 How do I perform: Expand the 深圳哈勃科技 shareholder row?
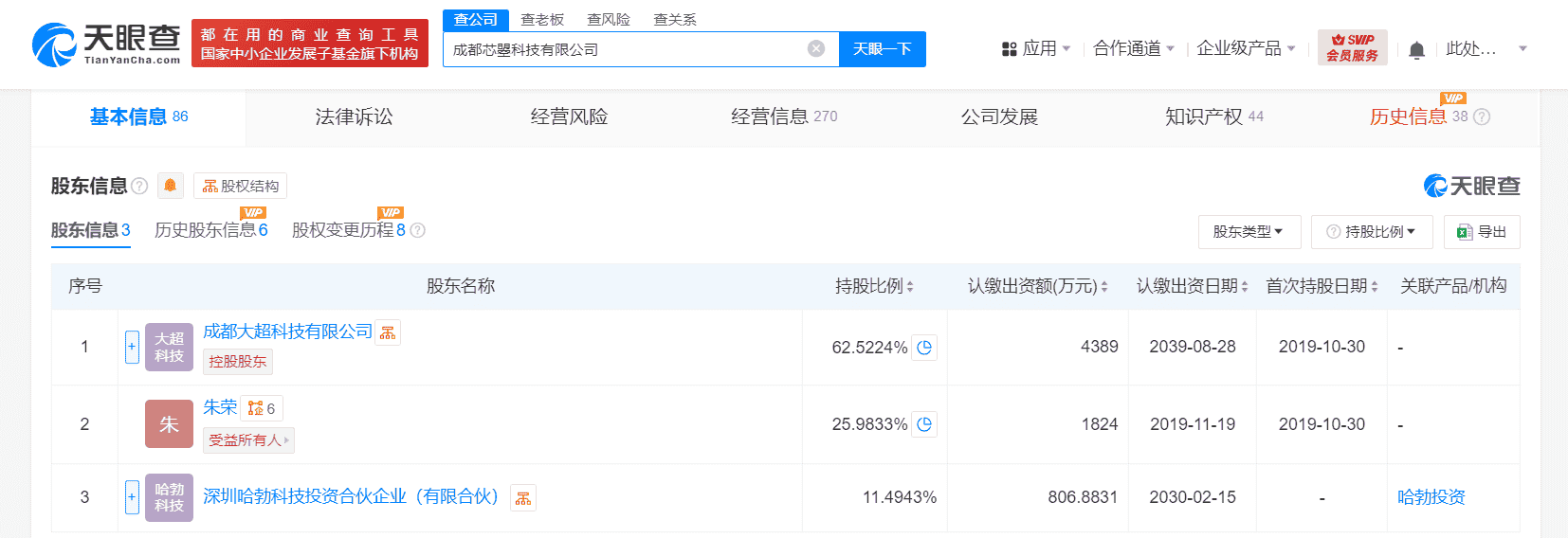pos(132,497)
